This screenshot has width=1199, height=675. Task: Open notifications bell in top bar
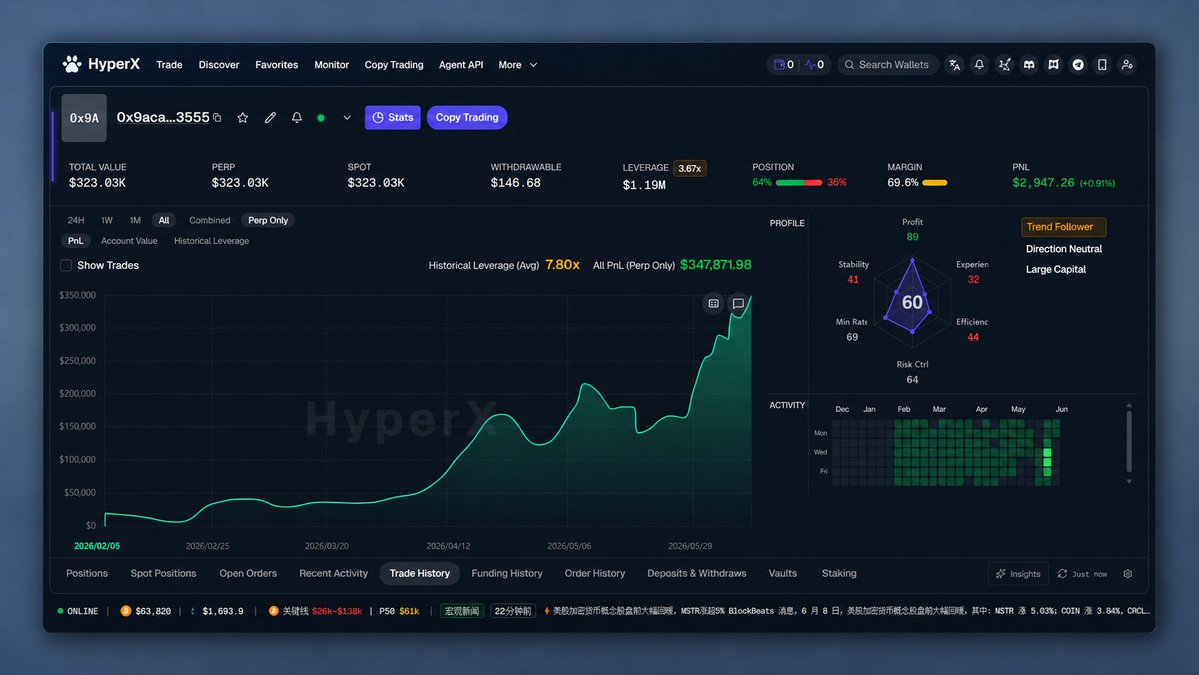tap(979, 65)
